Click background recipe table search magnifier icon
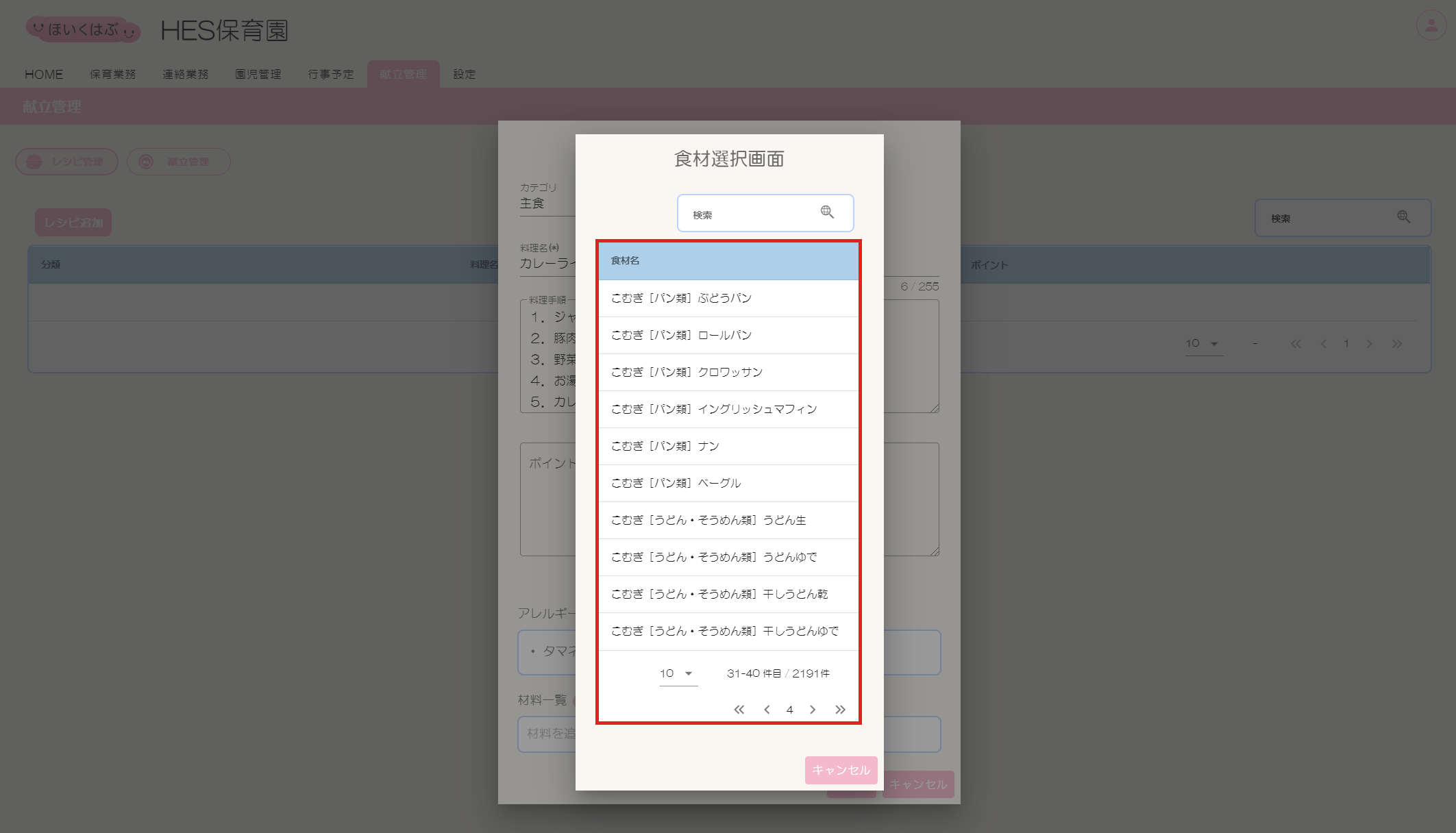 pyautogui.click(x=1404, y=217)
